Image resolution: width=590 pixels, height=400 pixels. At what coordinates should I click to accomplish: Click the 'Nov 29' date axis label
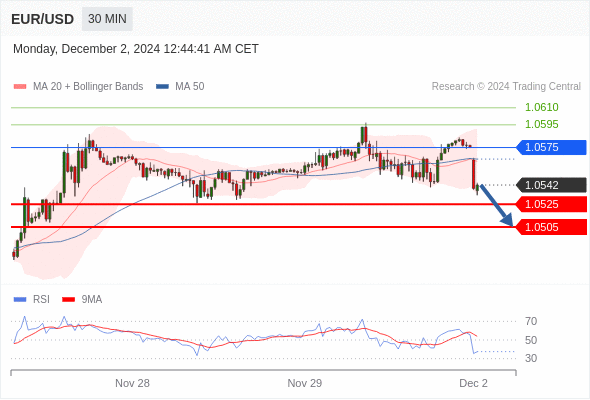[304, 383]
